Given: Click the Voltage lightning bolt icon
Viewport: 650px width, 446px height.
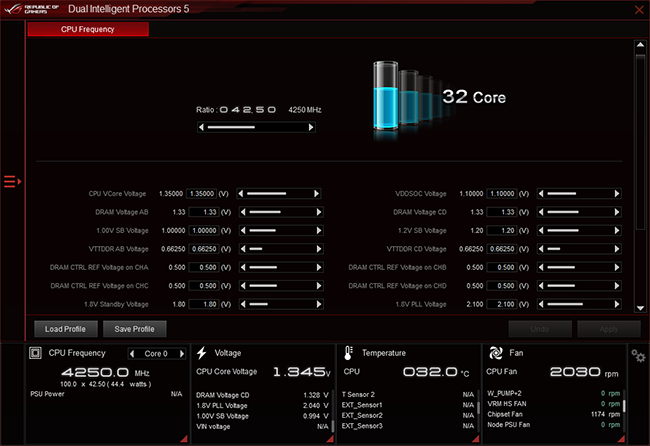Looking at the screenshot, I should 201,353.
